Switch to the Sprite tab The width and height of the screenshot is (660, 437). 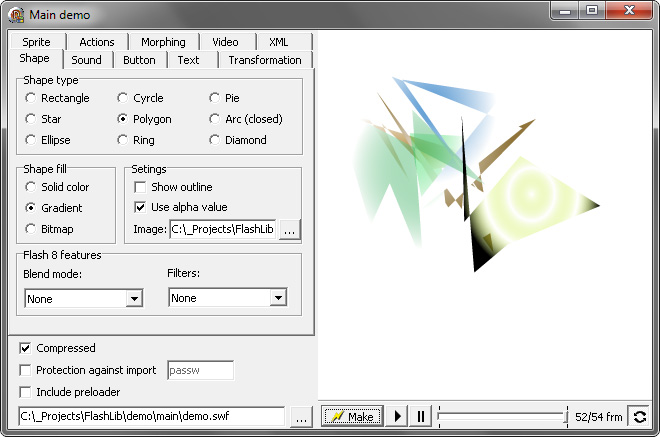click(37, 42)
